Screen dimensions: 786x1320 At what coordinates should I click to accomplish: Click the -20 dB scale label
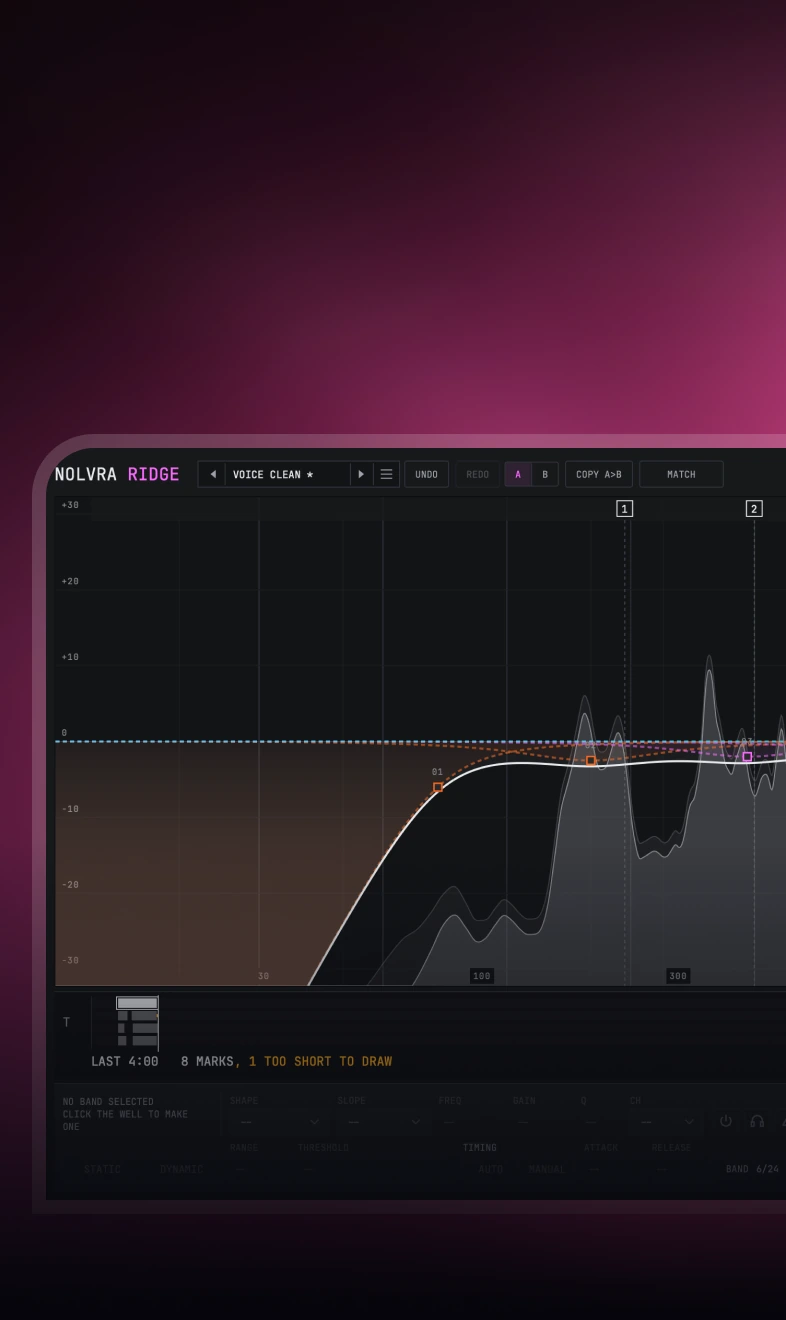(x=70, y=885)
